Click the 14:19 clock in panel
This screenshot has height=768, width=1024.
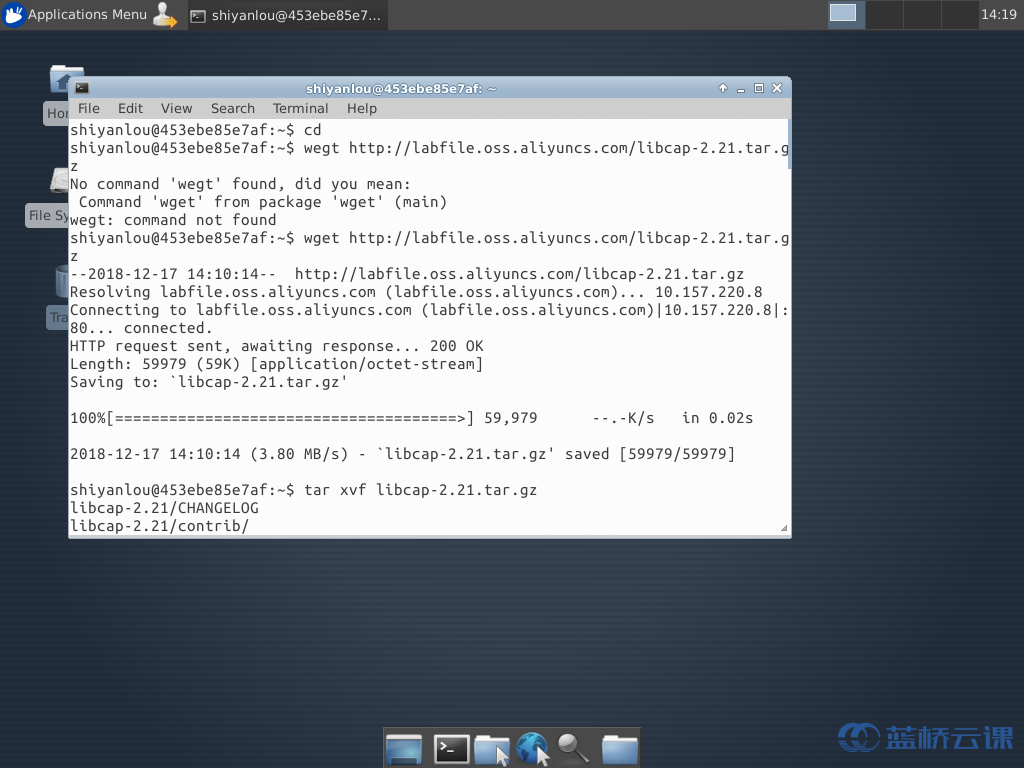tap(999, 14)
